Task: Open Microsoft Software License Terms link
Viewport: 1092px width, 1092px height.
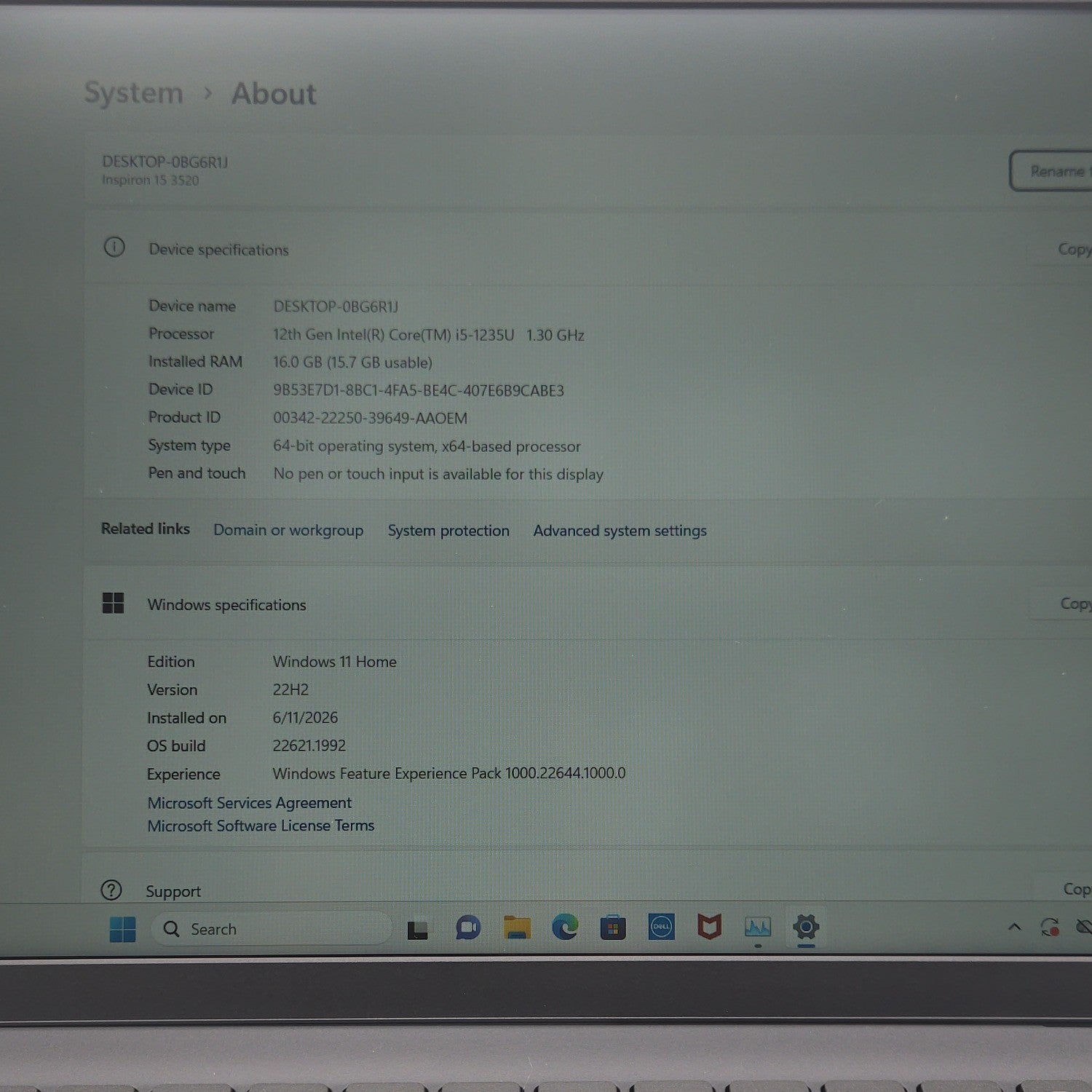Action: 261,826
